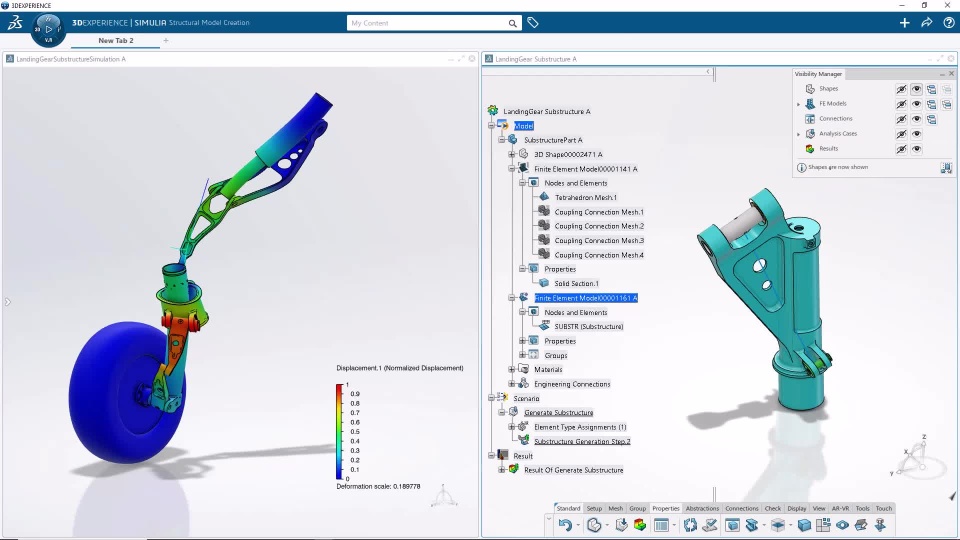This screenshot has width=960, height=540.
Task: Open the Undo dropdown arrow
Action: [577, 525]
